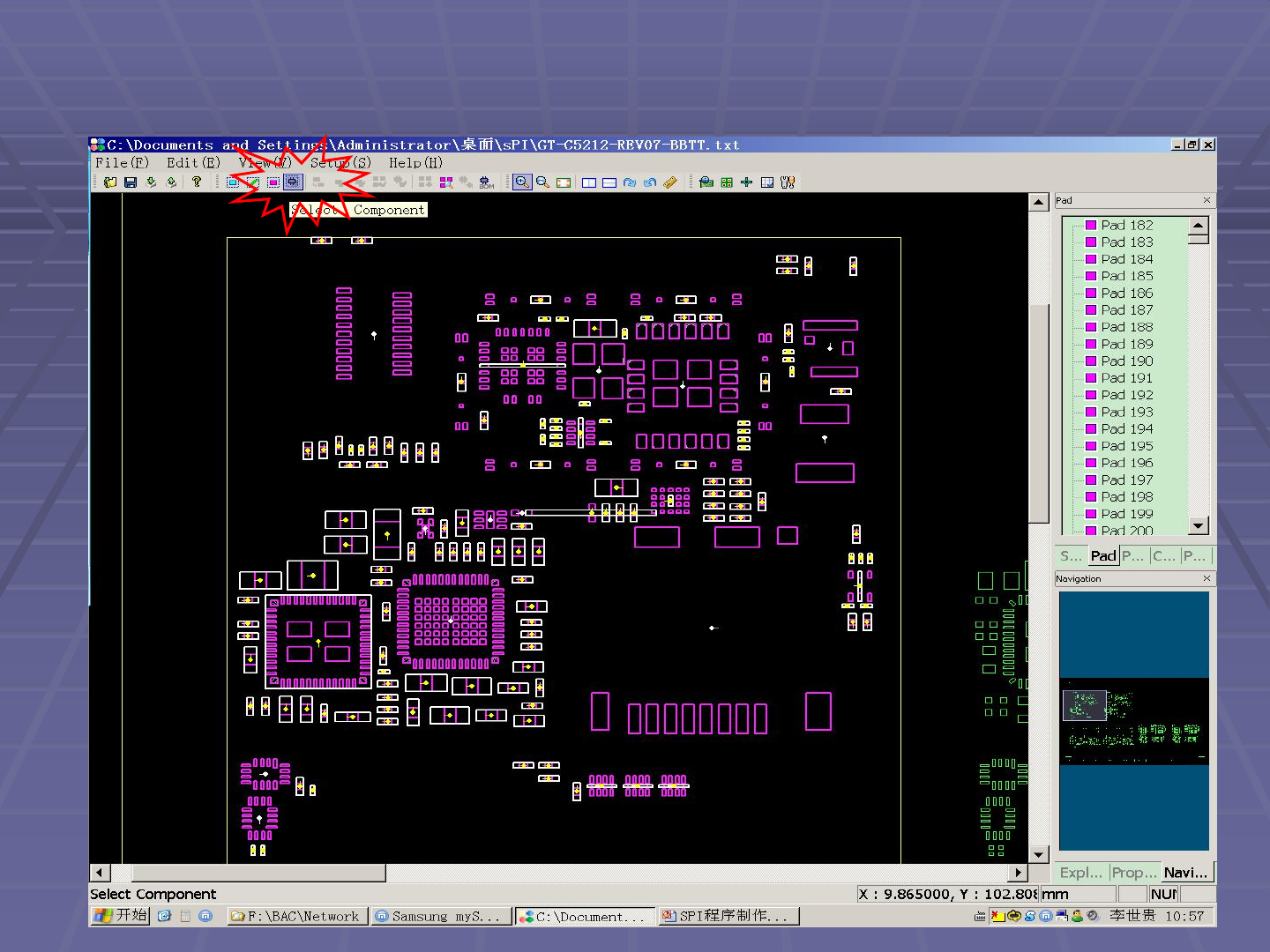Click the Open file toolbar icon
This screenshot has width=1270, height=952.
click(x=110, y=182)
